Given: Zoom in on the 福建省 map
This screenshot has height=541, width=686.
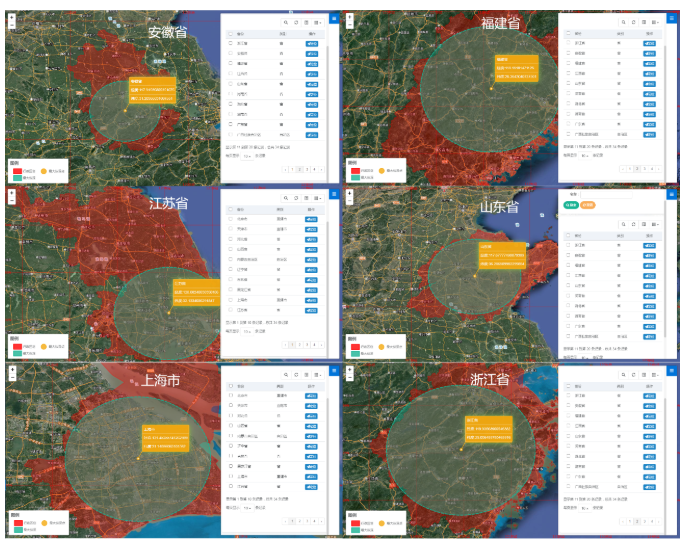Looking at the screenshot, I should pos(349,17).
